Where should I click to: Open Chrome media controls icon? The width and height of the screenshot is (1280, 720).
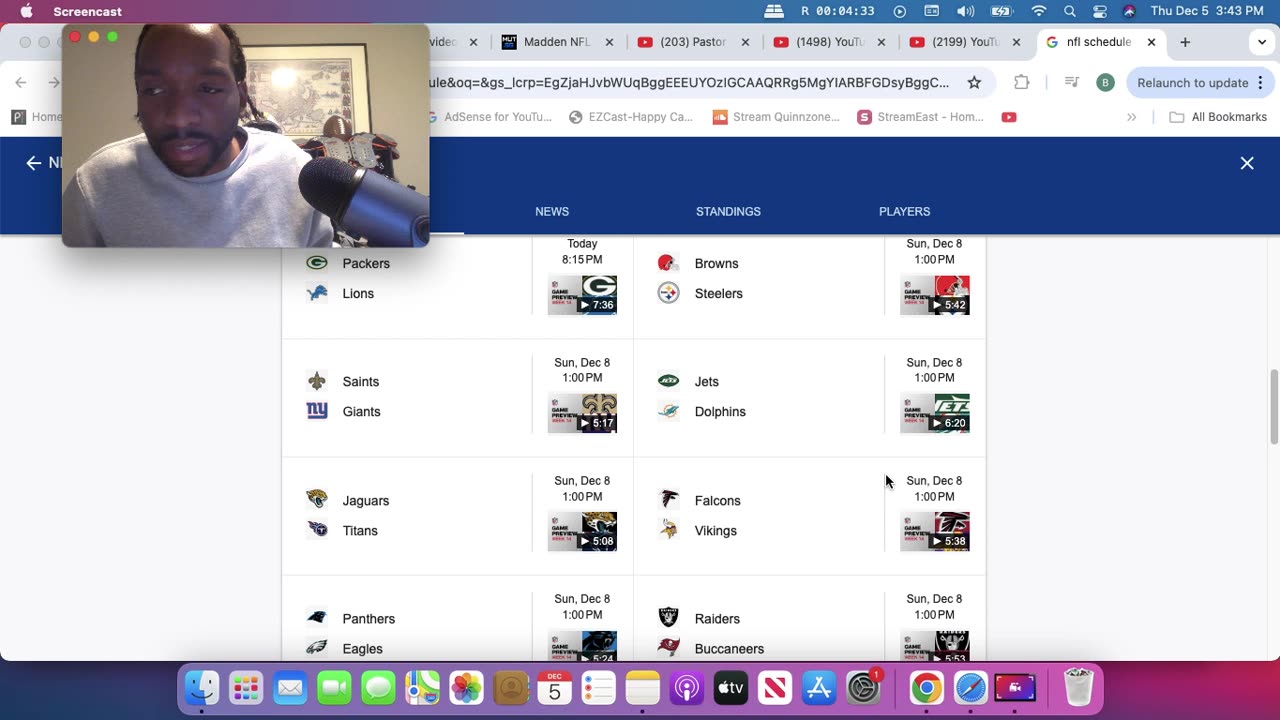(x=1071, y=82)
